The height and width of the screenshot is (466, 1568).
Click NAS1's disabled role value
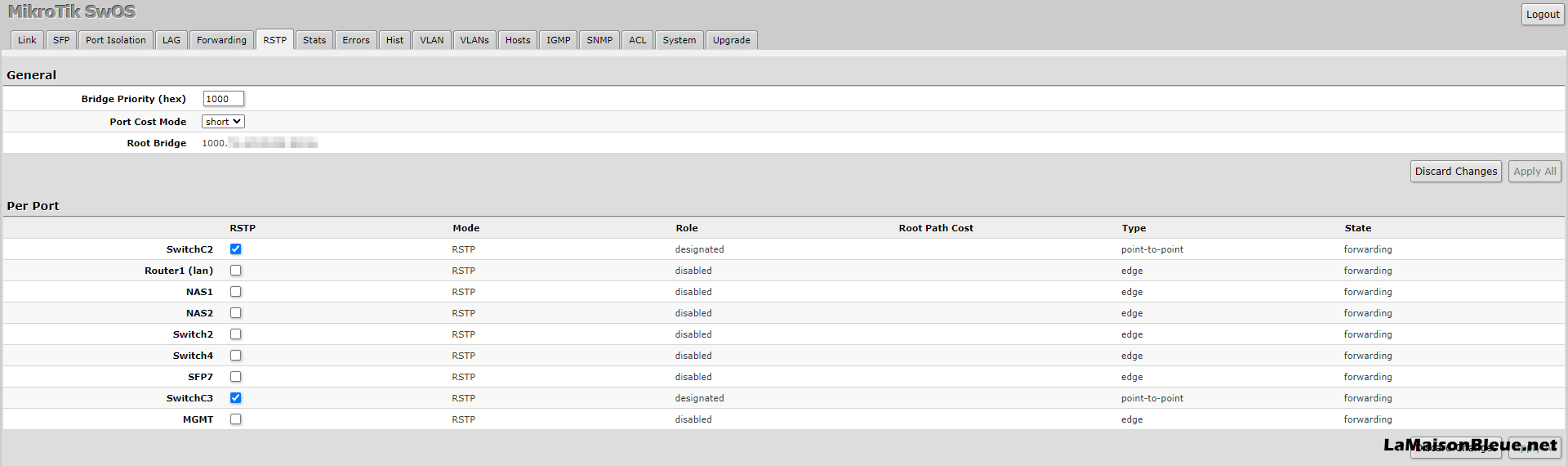pos(693,292)
